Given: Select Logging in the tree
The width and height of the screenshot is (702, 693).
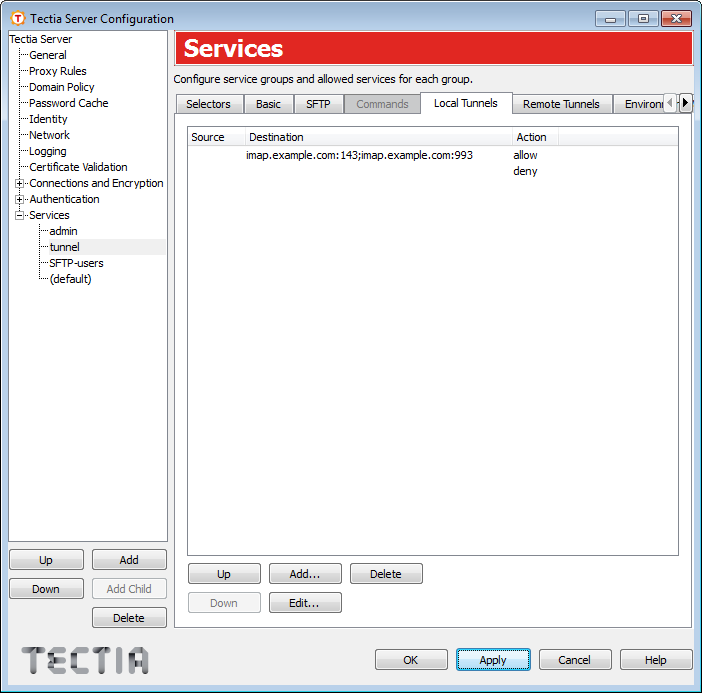Looking at the screenshot, I should click(x=48, y=151).
